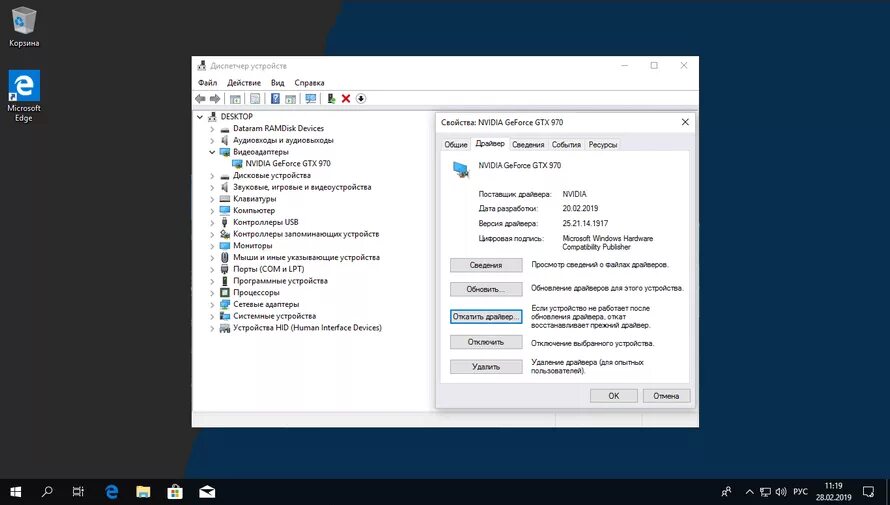Switch to the Ресурсы tab

(x=602, y=145)
